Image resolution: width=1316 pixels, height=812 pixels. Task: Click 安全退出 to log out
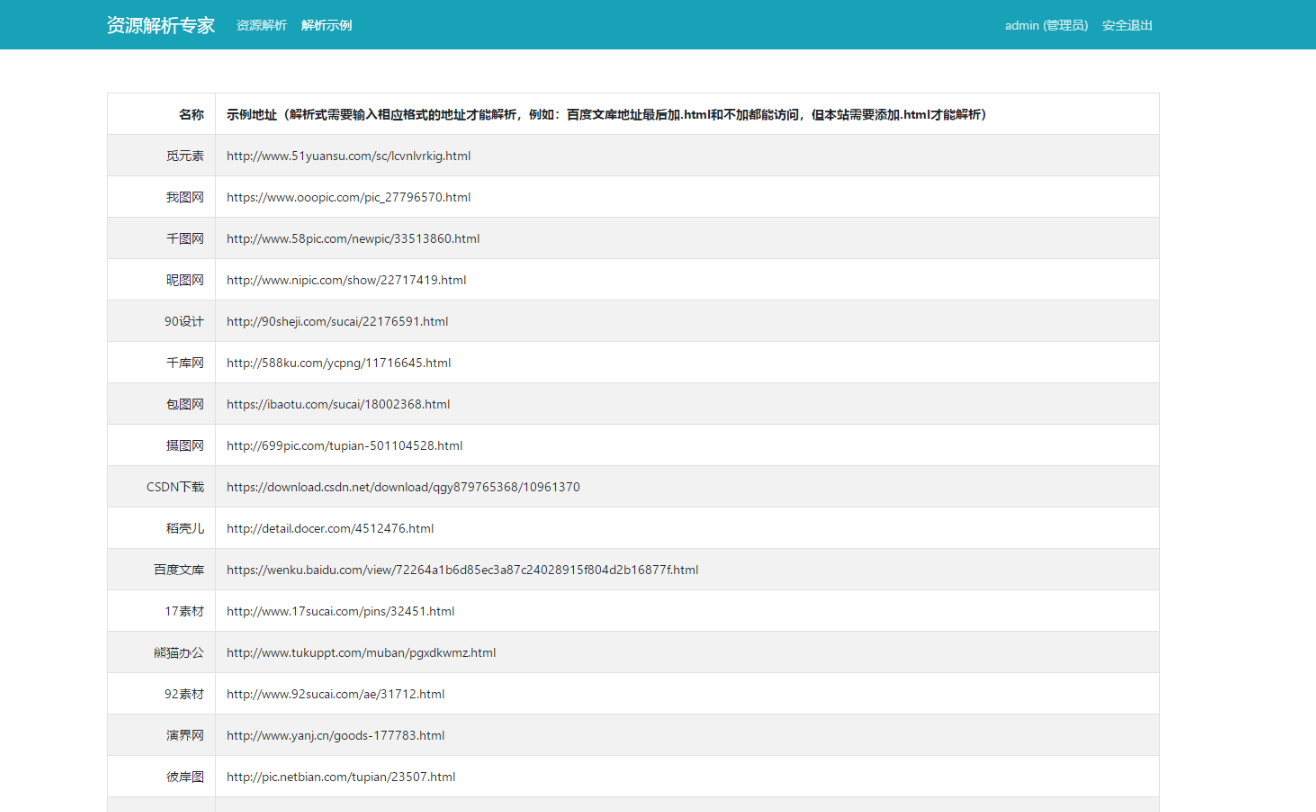click(x=1127, y=25)
